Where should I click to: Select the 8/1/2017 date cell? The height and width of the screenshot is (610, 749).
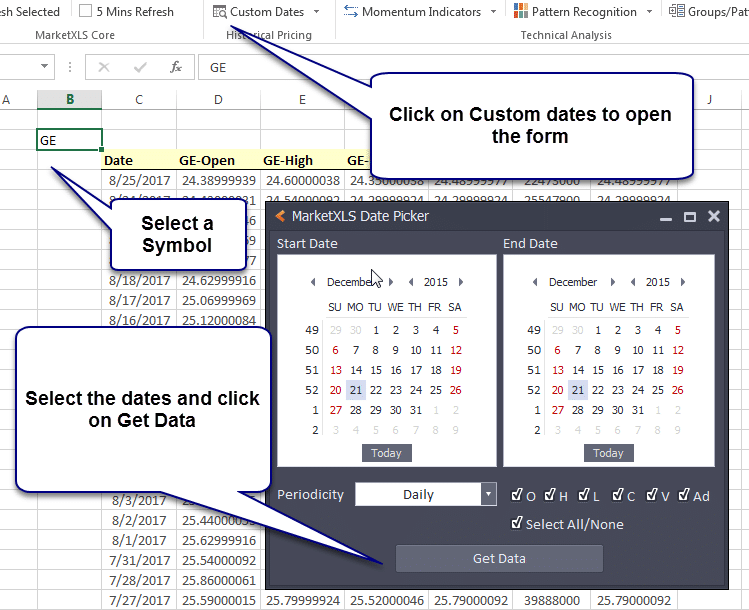point(139,540)
